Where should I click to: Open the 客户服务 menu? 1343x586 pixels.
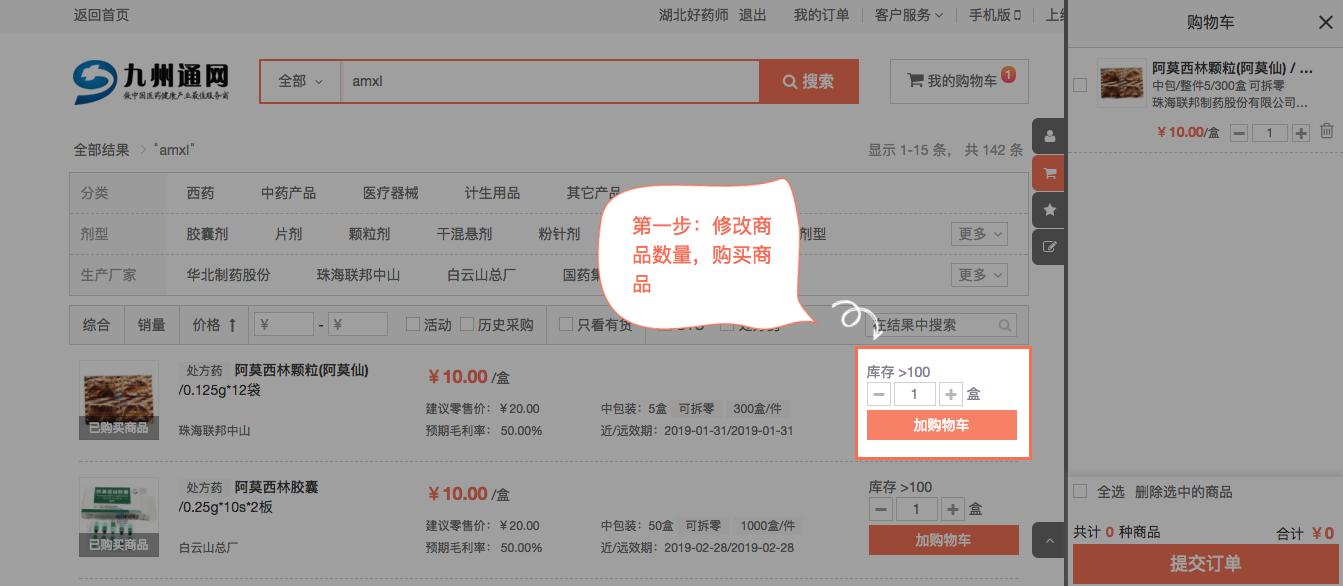coord(908,15)
